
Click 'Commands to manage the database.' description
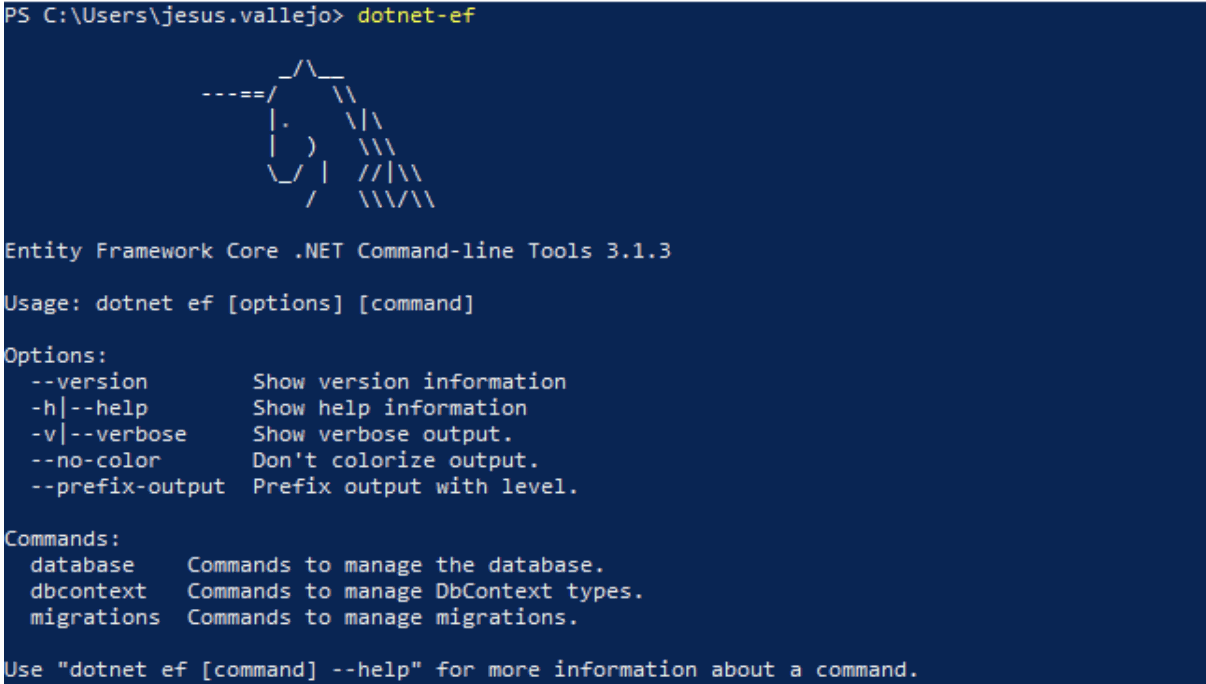click(396, 565)
